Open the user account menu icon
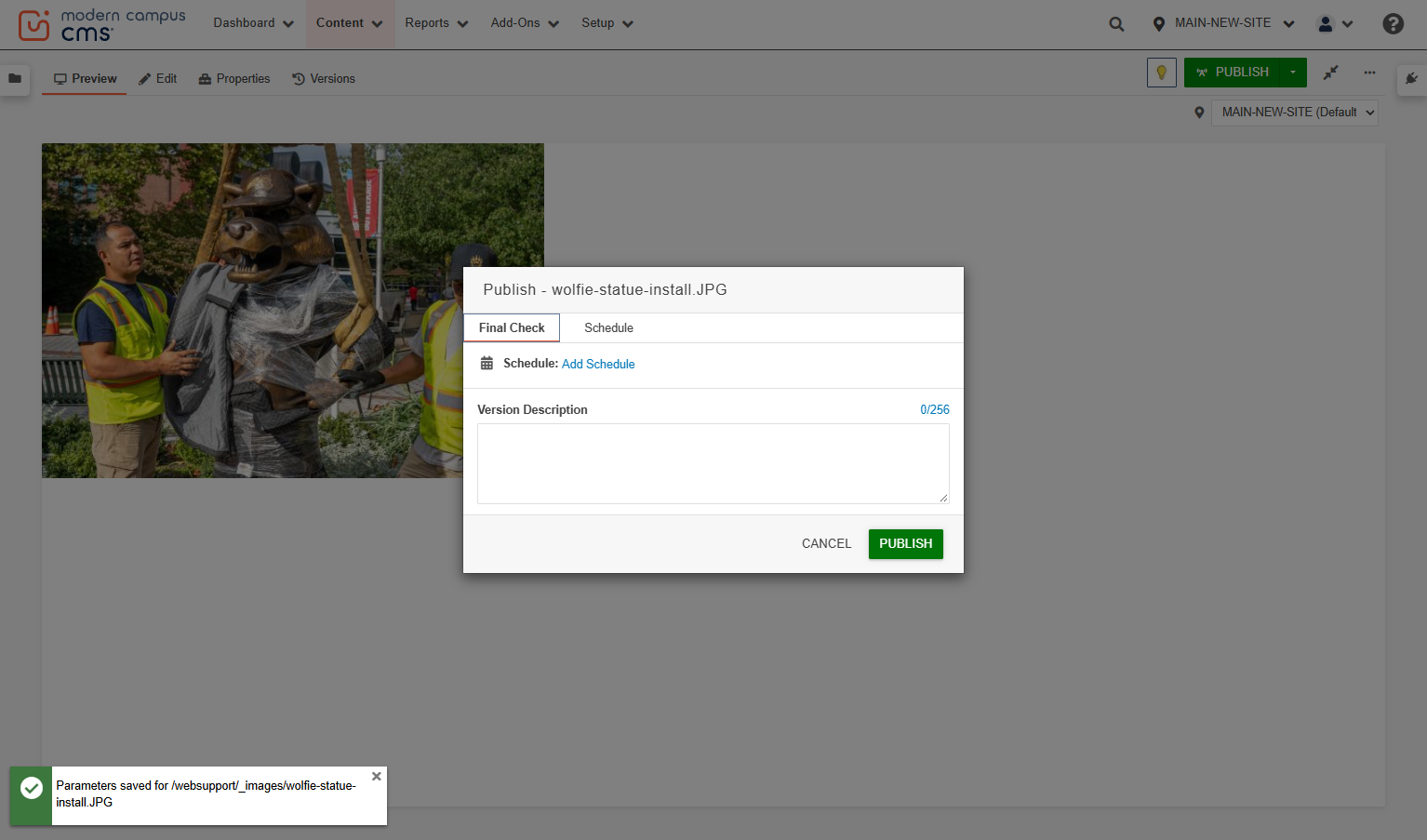The height and width of the screenshot is (840, 1427). point(1335,24)
